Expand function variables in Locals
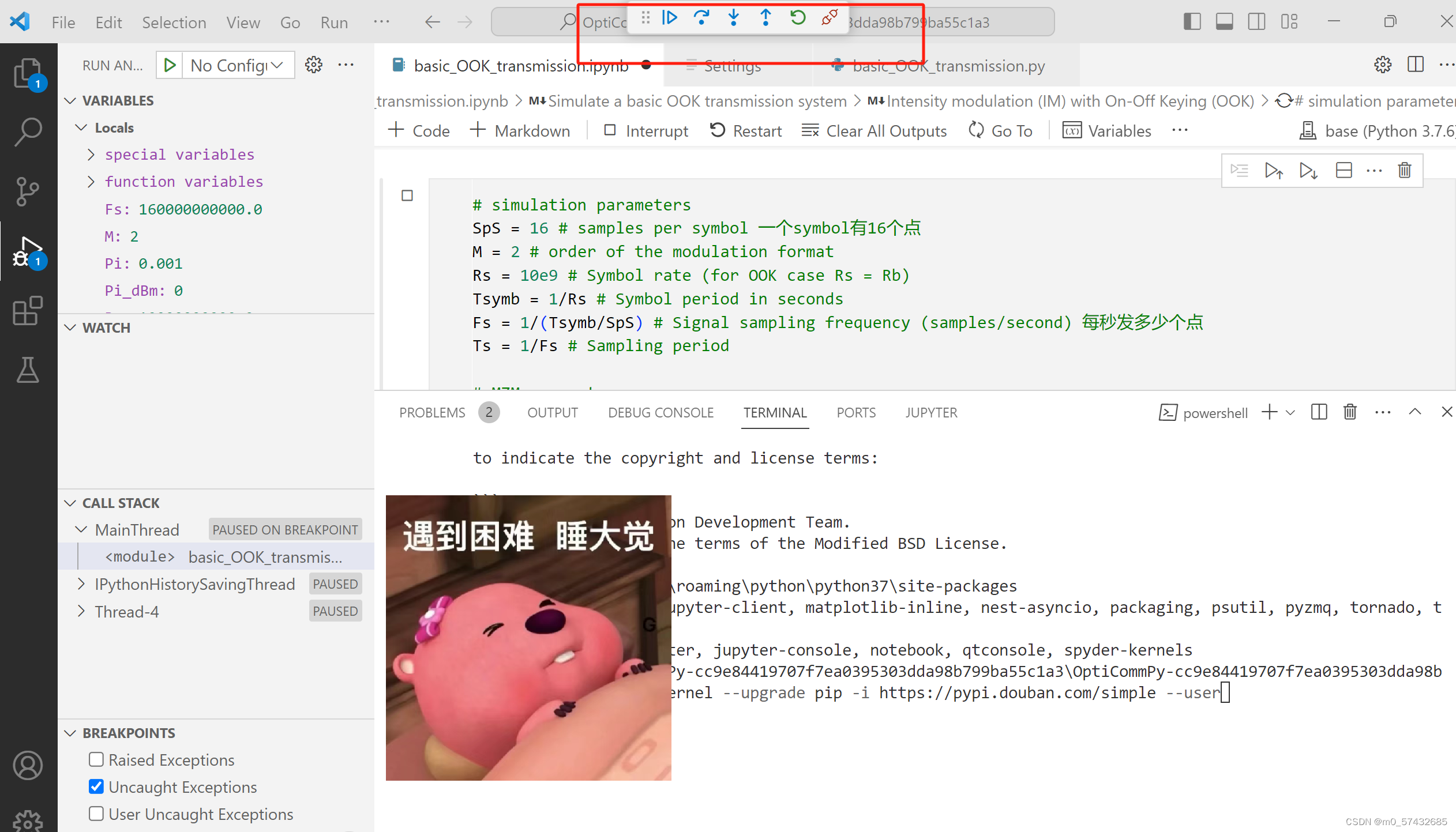 tap(91, 181)
